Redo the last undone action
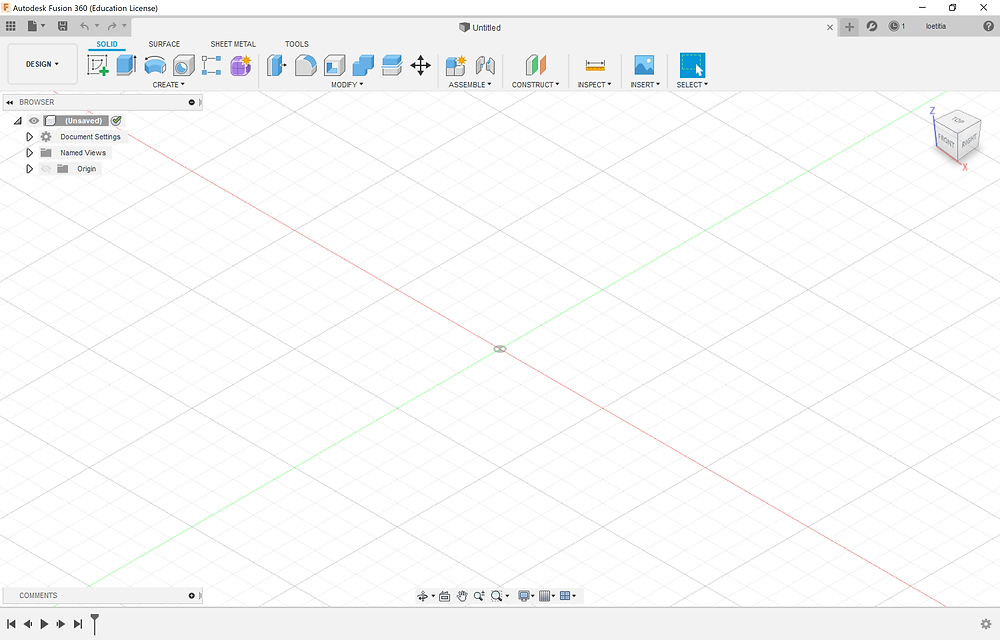The height and width of the screenshot is (640, 1000). 112,26
